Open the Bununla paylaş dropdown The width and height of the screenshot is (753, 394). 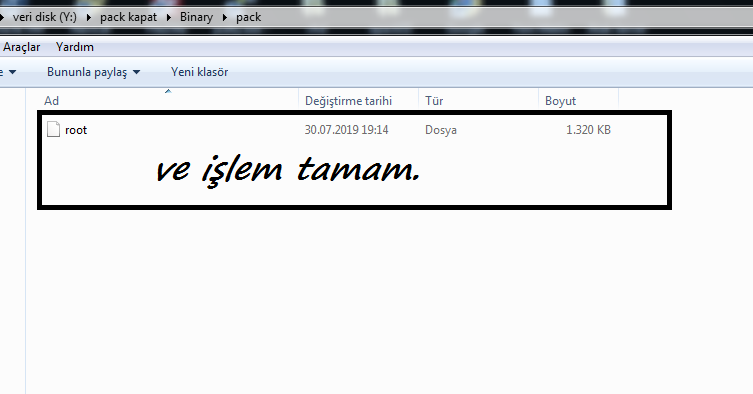pos(93,72)
